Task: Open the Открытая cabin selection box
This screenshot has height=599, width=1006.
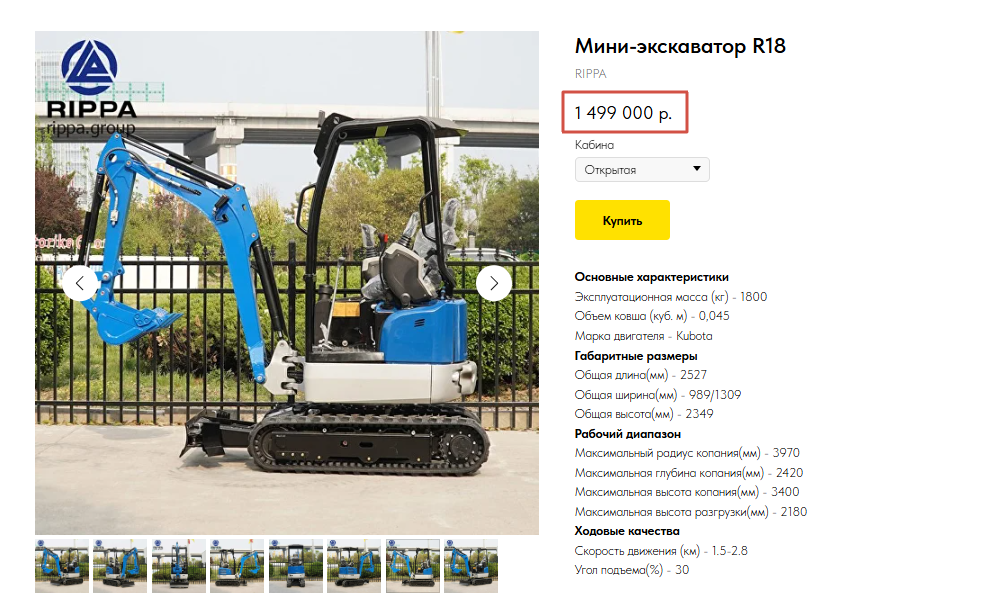Action: coord(642,169)
